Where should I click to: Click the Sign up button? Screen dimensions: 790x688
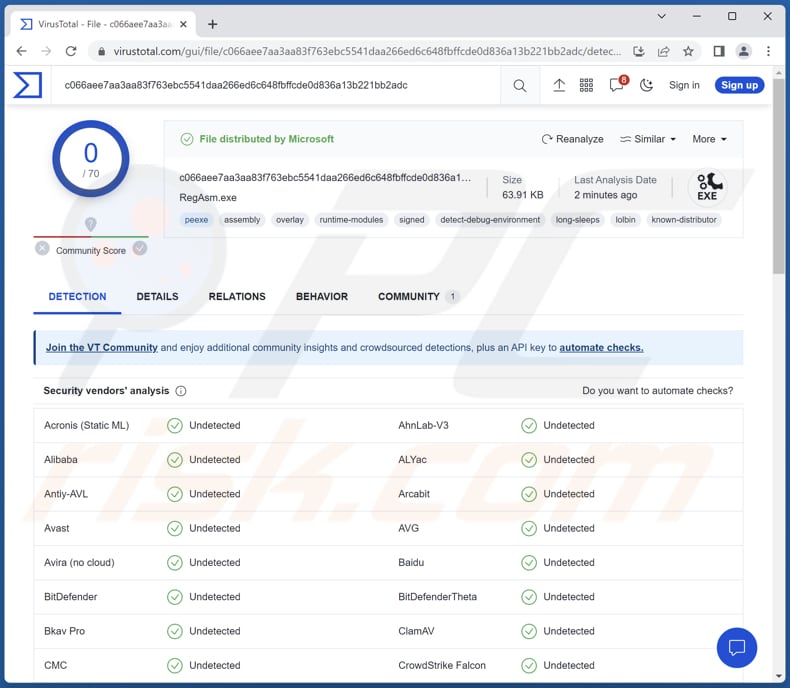[739, 85]
